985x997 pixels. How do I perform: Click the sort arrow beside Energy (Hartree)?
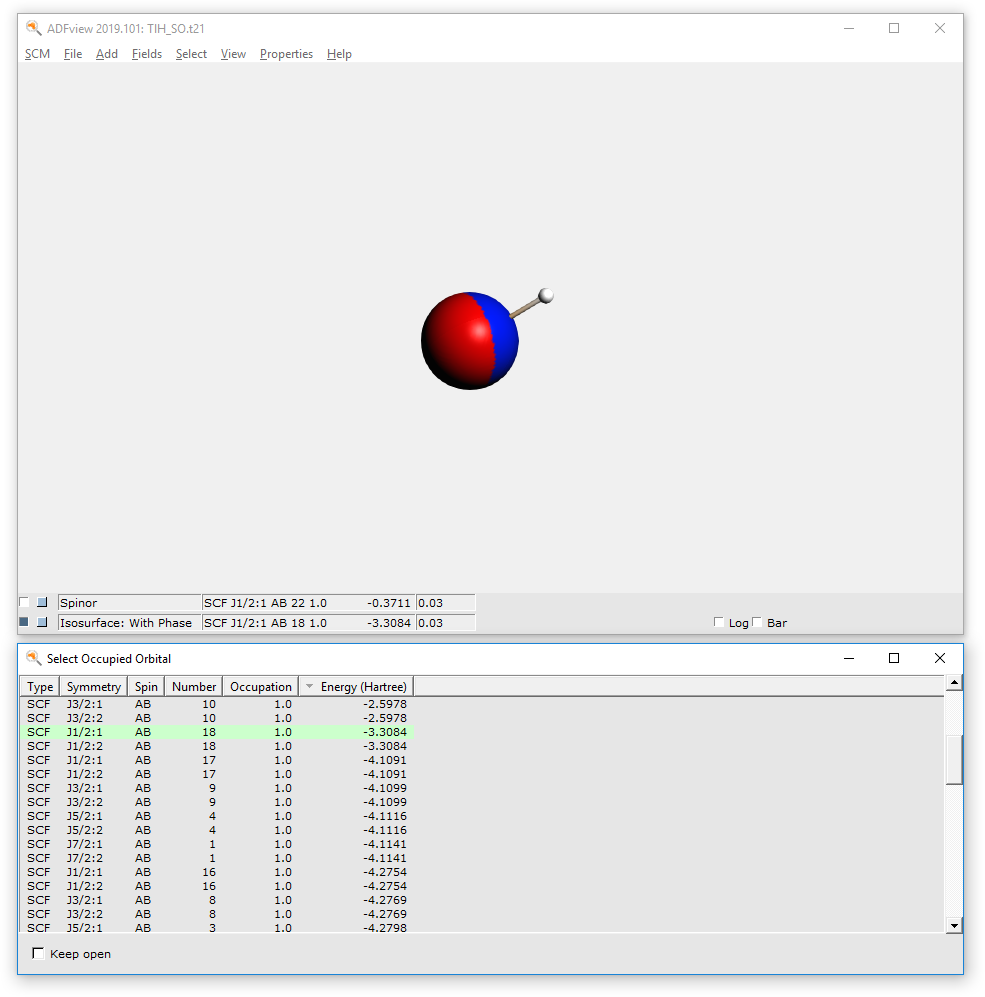(x=310, y=687)
